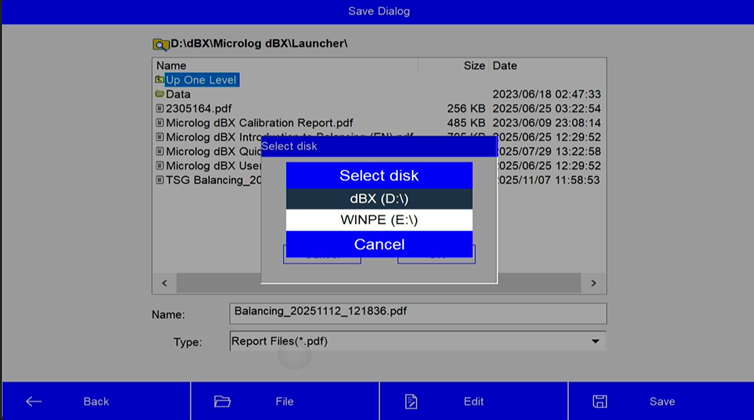Click the horizontal scrollbar right arrow
The image size is (754, 420).
click(x=593, y=284)
